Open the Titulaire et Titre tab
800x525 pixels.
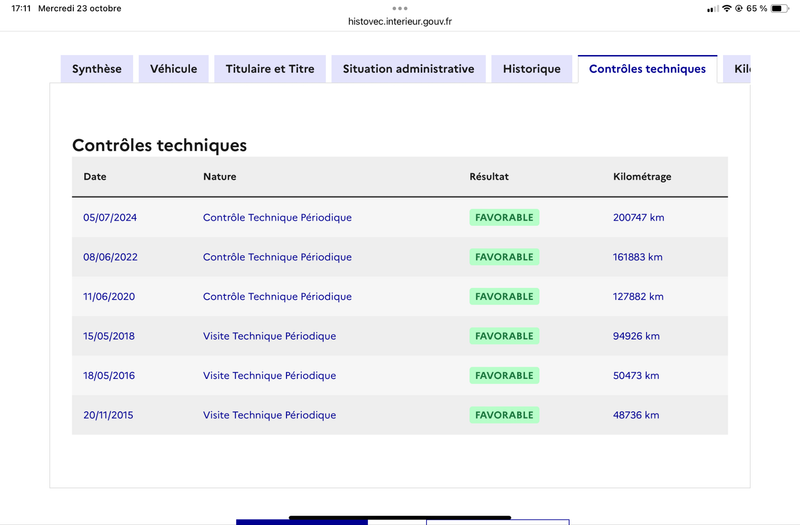click(270, 69)
